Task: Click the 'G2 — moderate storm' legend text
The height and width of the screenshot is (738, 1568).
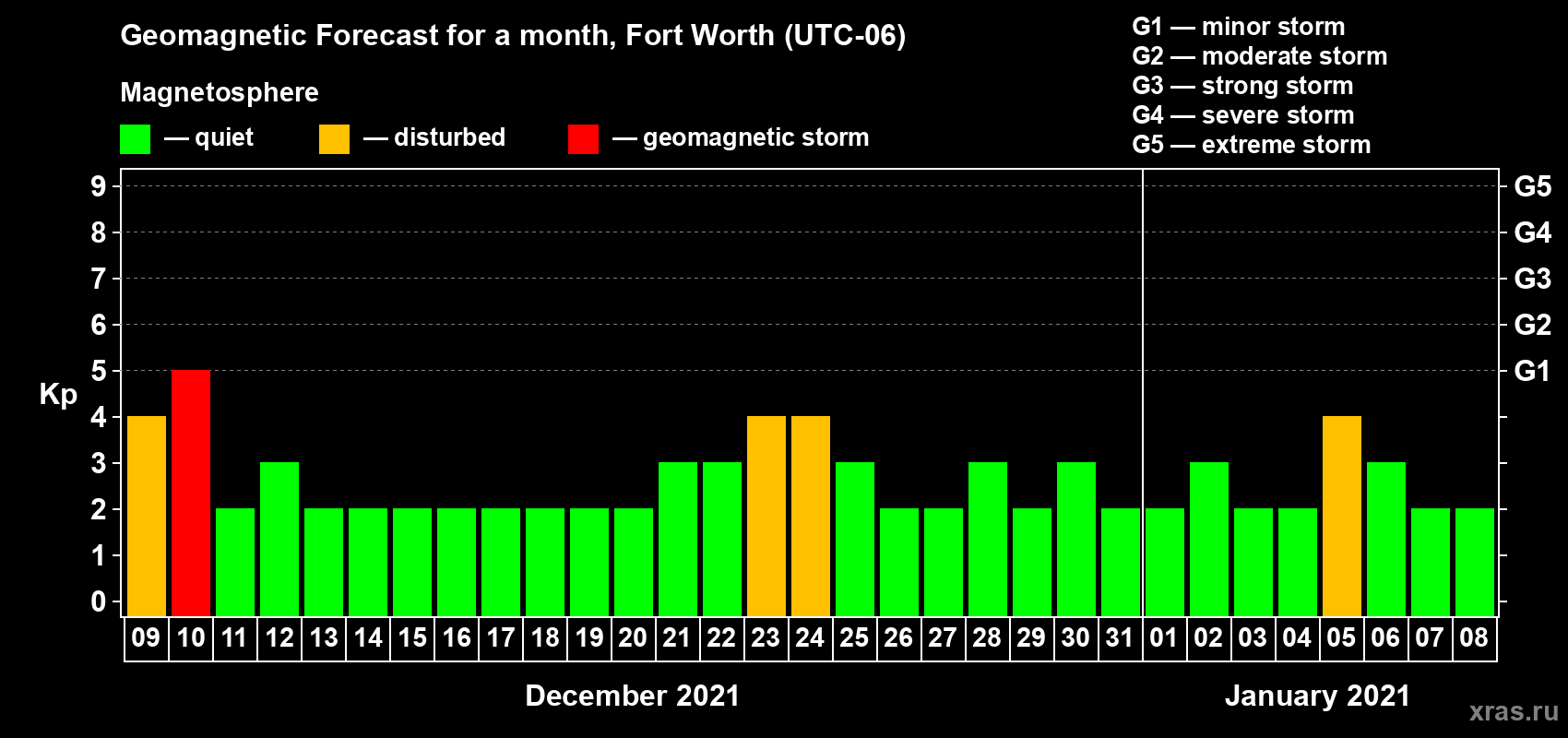Action: tap(1260, 56)
